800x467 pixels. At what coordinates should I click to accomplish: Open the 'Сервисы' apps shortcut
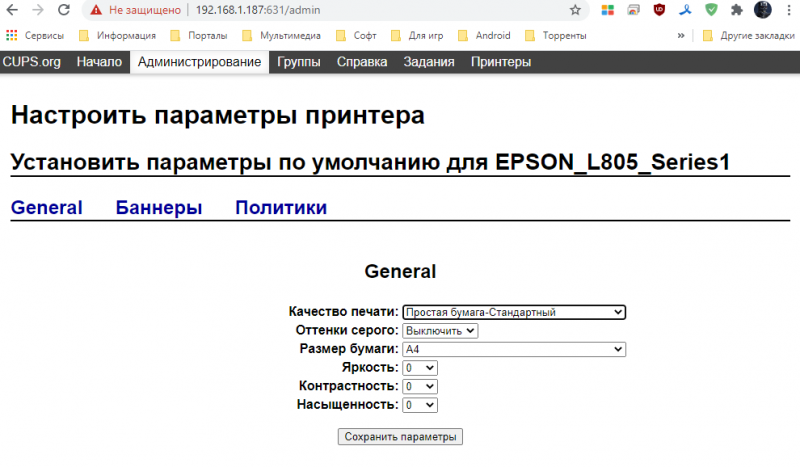[36, 35]
